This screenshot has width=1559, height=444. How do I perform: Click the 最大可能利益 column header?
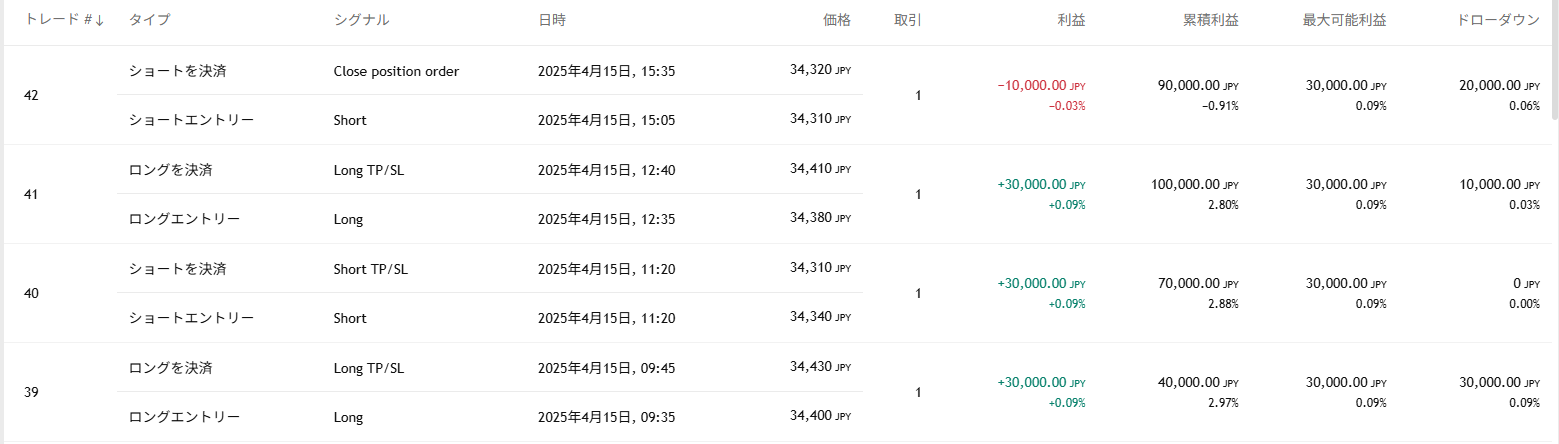click(1346, 20)
